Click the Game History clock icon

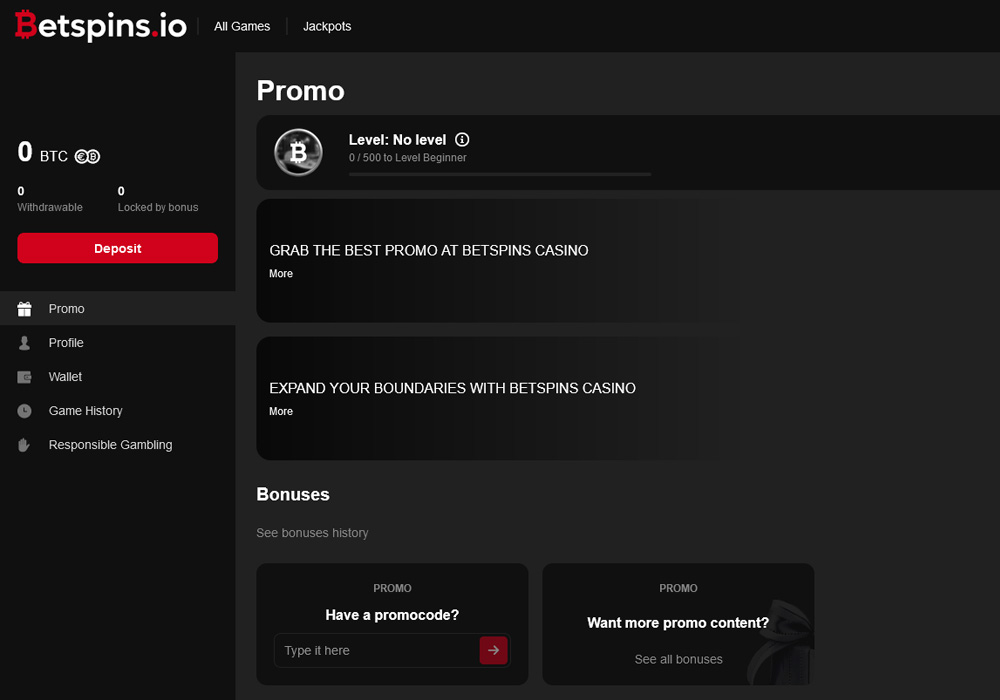click(24, 411)
